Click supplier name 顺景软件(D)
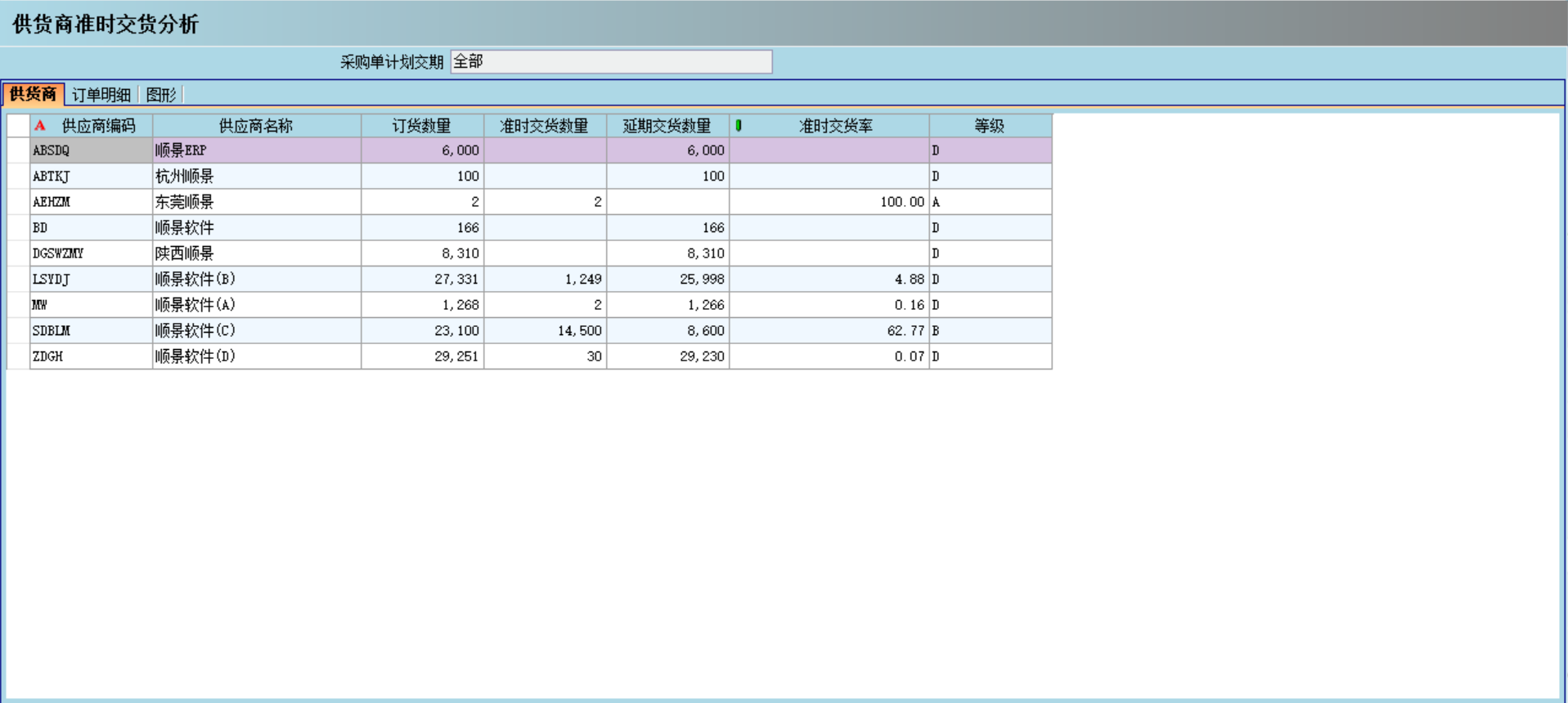1568x703 pixels. pos(257,356)
